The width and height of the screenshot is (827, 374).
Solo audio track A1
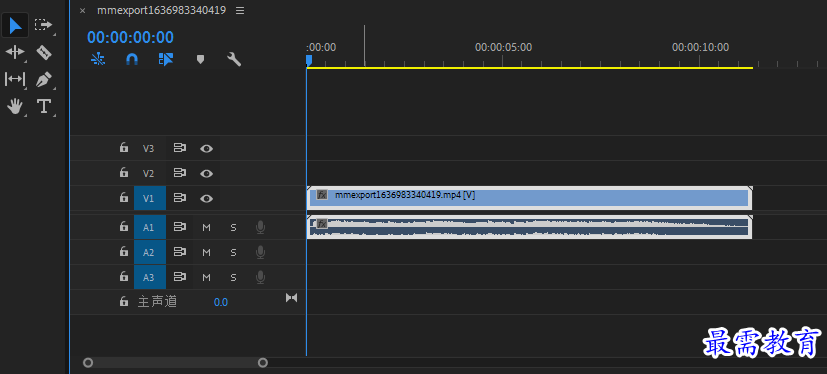pyautogui.click(x=233, y=227)
